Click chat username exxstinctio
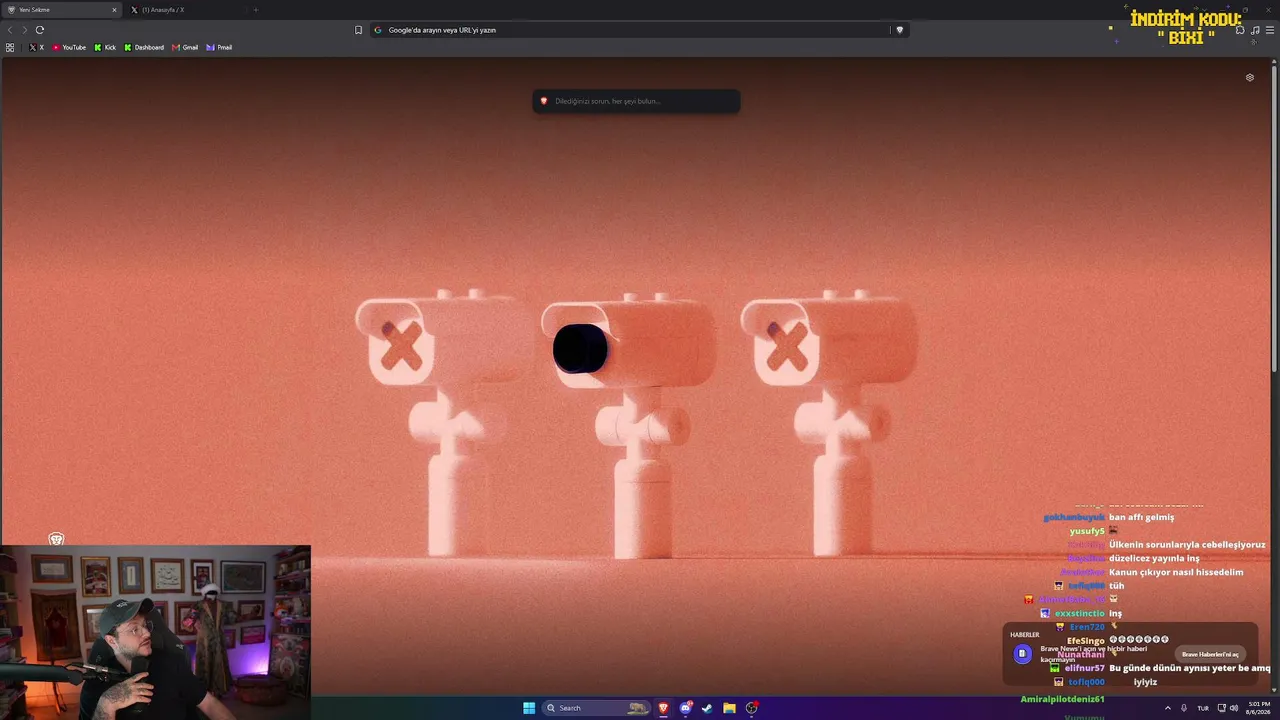Image resolution: width=1280 pixels, height=720 pixels. tap(1080, 613)
